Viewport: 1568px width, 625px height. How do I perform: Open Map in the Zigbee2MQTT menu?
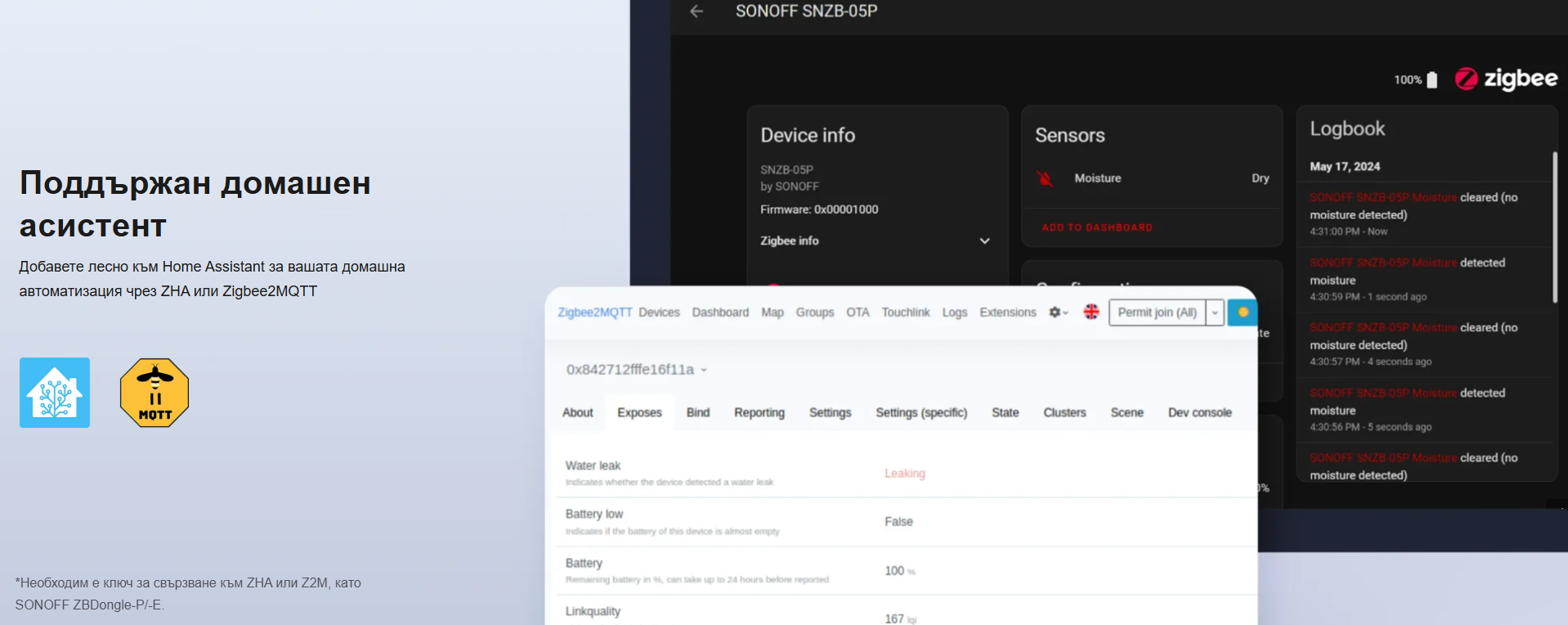[x=773, y=312]
